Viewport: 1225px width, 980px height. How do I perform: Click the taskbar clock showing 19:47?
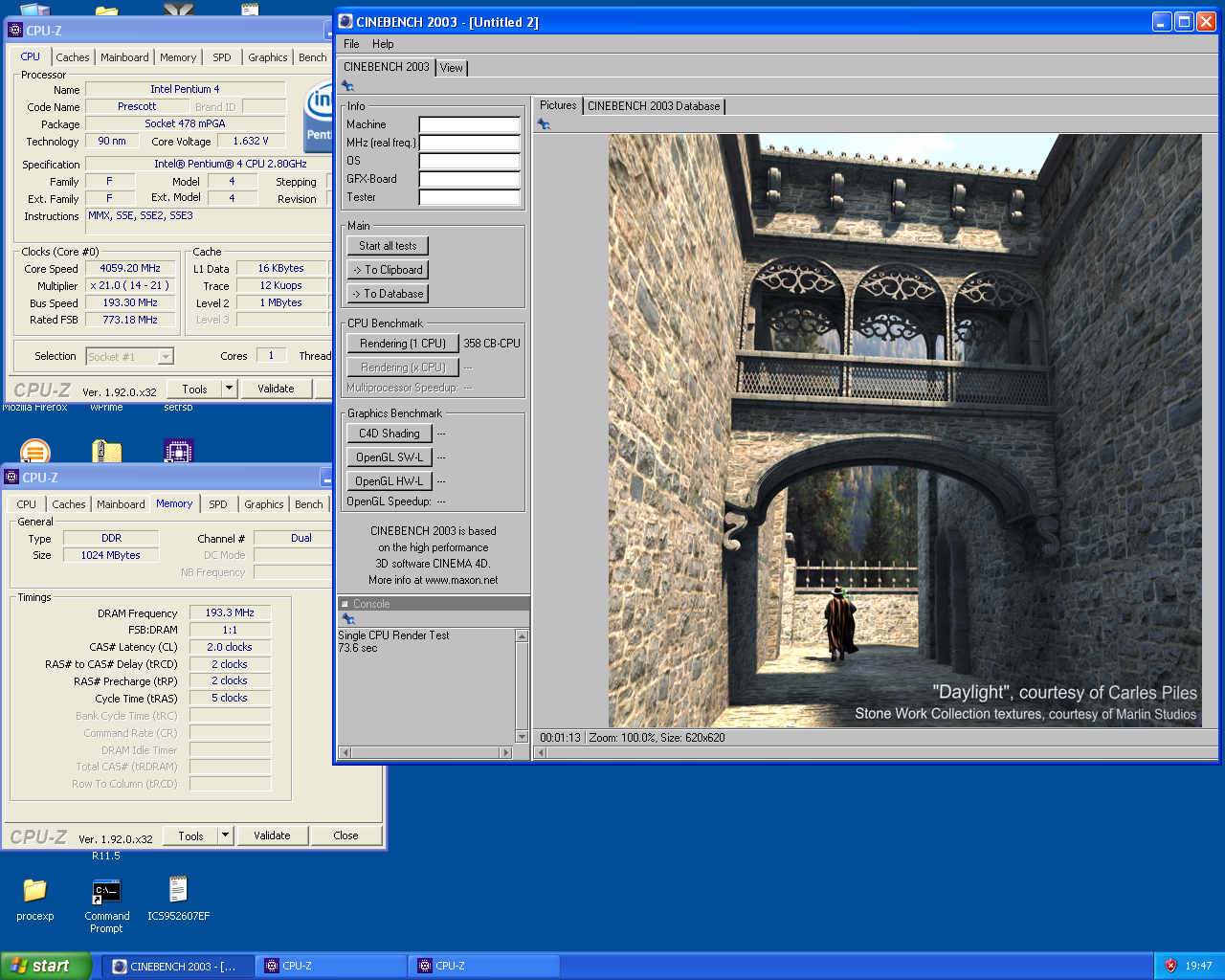coord(1198,967)
